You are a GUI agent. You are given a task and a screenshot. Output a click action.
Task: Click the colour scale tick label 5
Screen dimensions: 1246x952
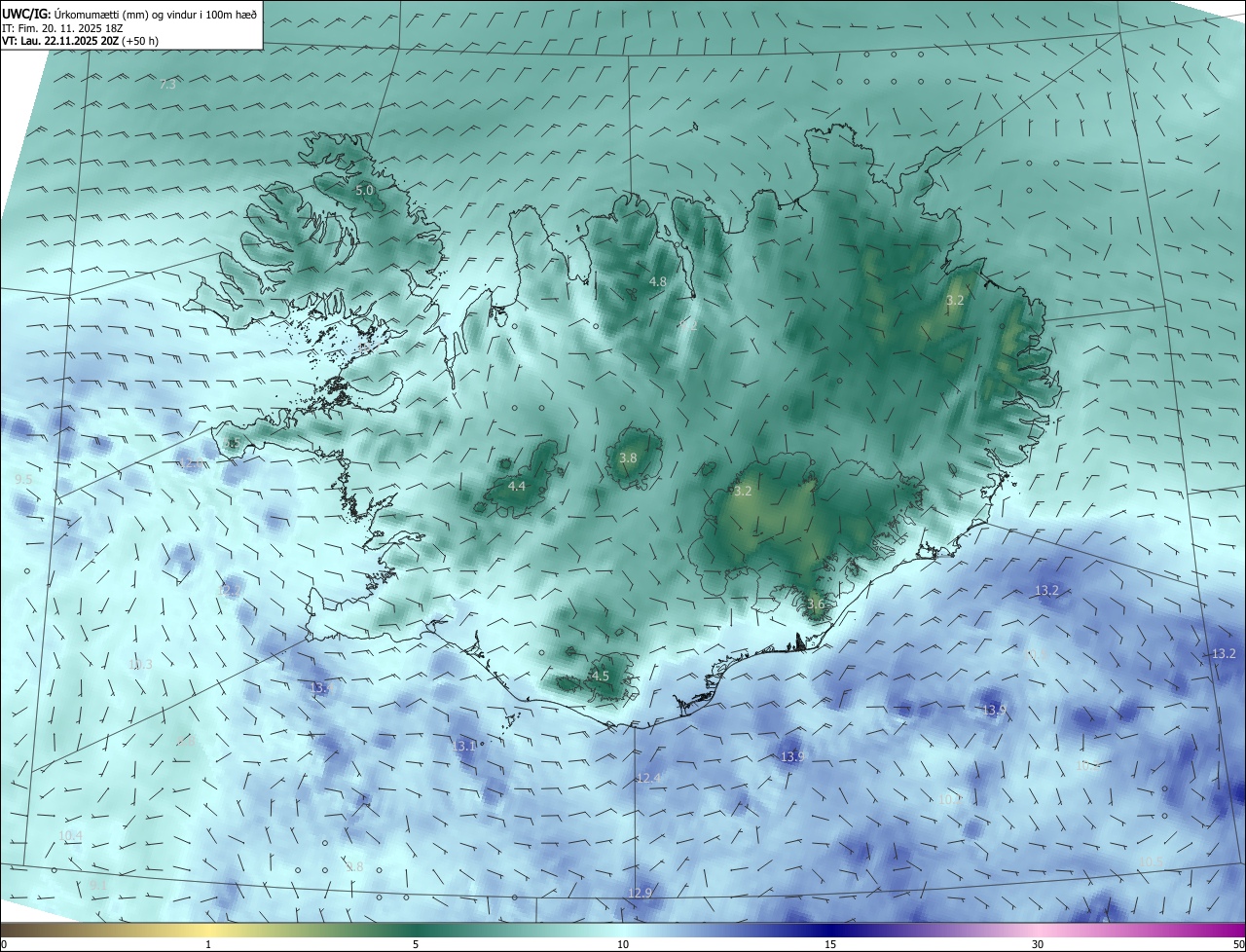(x=416, y=944)
